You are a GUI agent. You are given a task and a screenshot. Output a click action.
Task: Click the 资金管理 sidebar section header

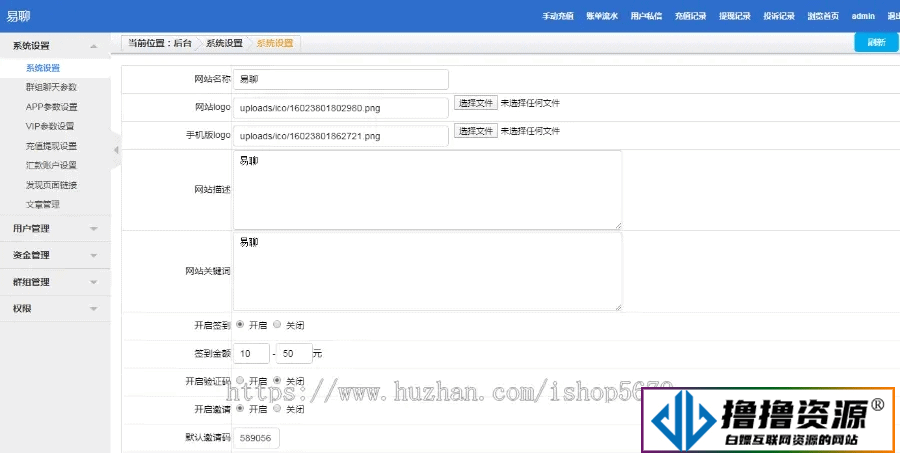point(55,255)
